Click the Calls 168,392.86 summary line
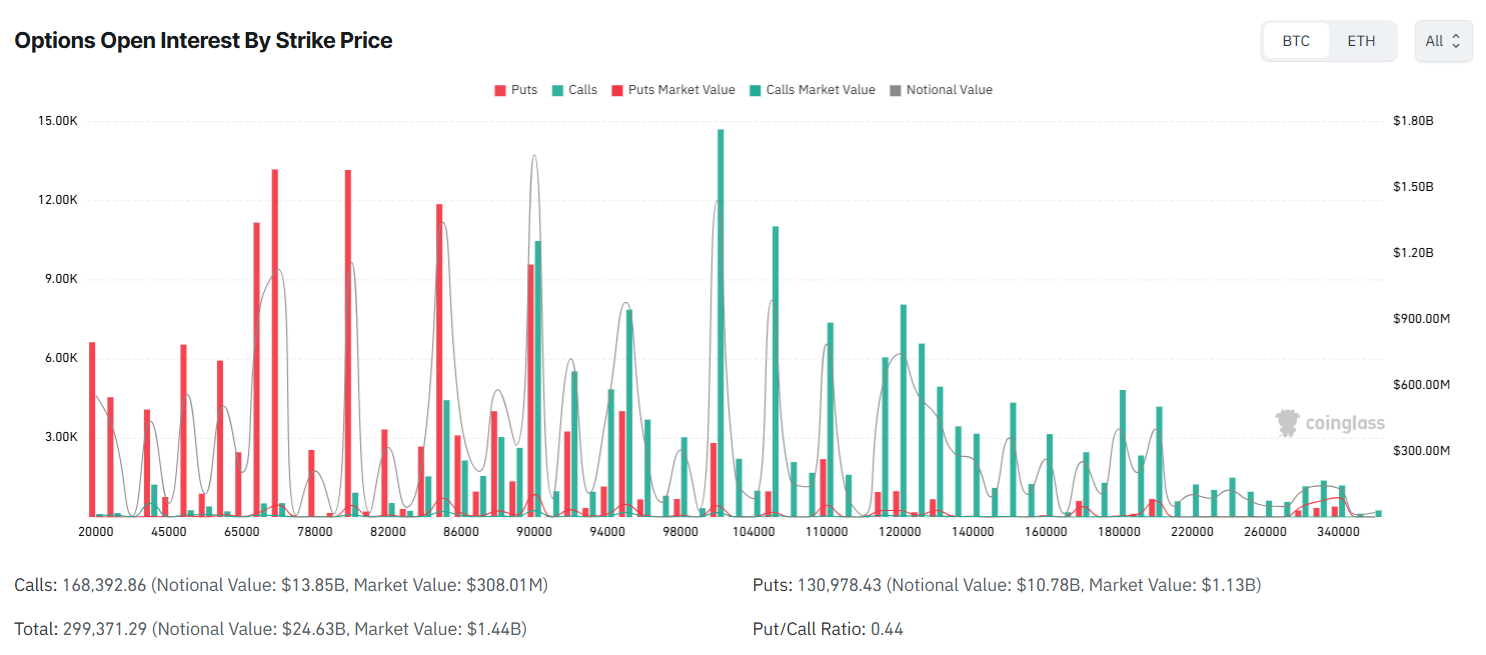1486x655 pixels. [x=280, y=584]
